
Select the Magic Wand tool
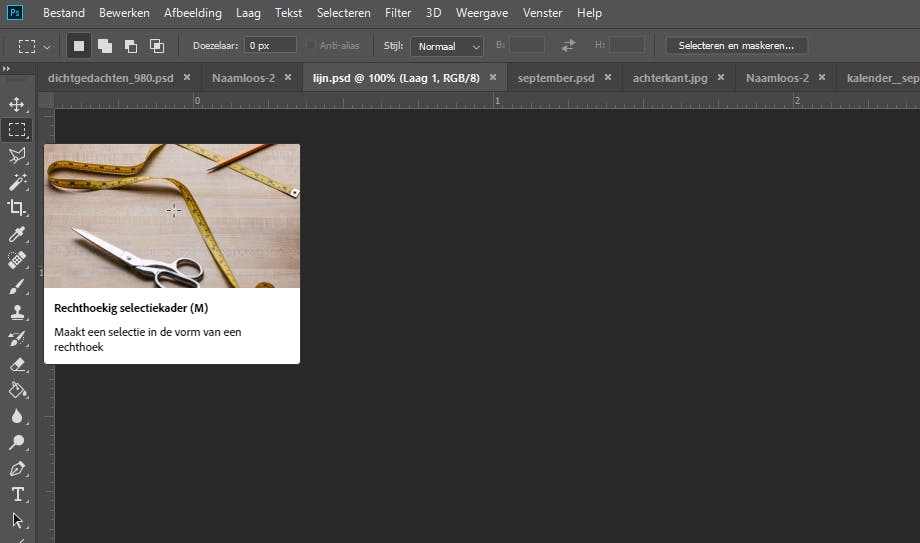pyautogui.click(x=16, y=182)
